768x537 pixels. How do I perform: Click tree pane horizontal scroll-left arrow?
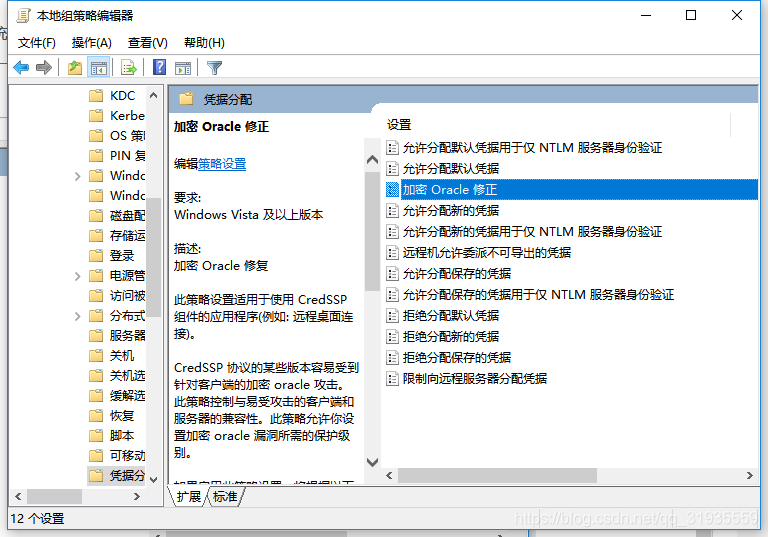click(18, 496)
